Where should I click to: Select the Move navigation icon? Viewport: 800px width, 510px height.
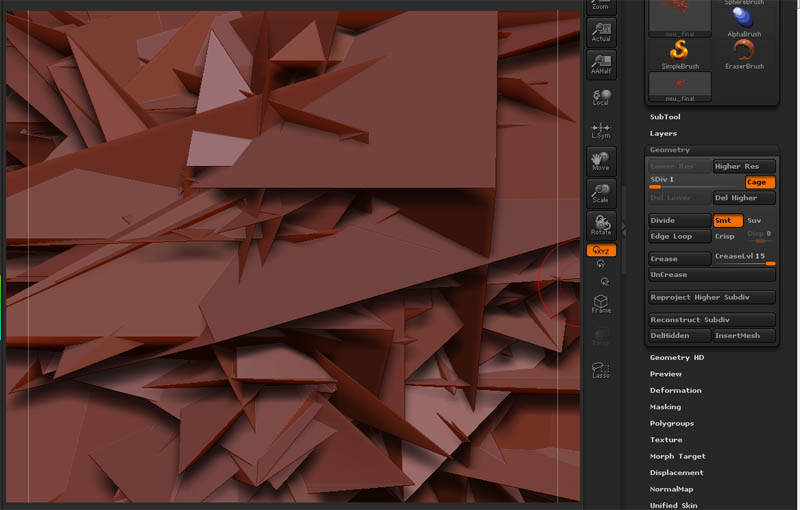[x=601, y=161]
